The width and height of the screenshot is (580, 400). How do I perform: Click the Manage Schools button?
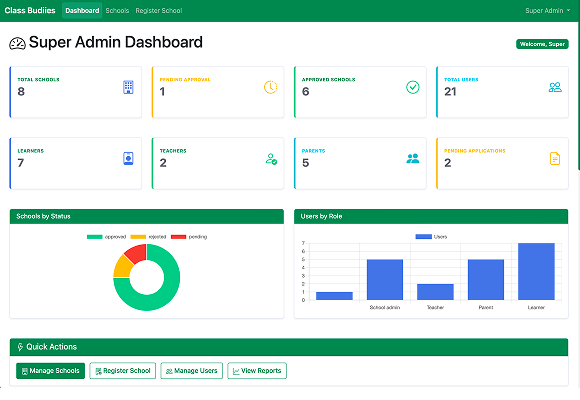tap(51, 370)
